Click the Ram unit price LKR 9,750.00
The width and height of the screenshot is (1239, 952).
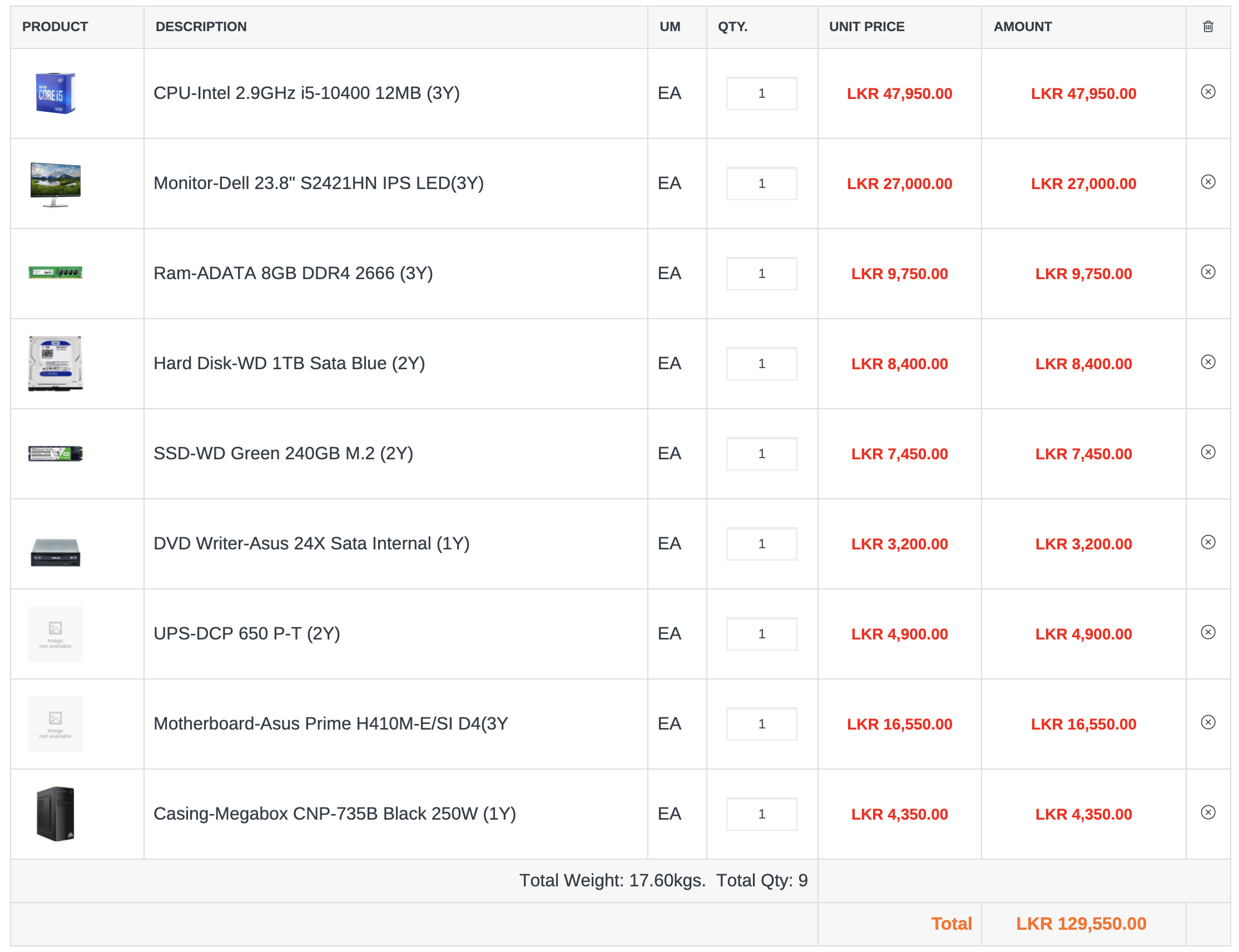[900, 274]
